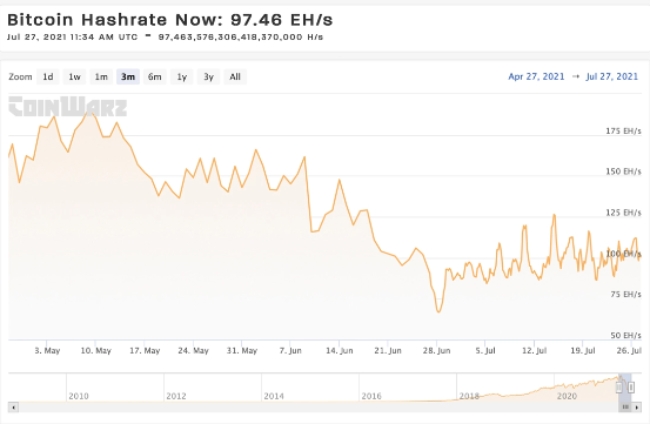
Task: Click the 2016 label in navigator
Action: (x=371, y=396)
